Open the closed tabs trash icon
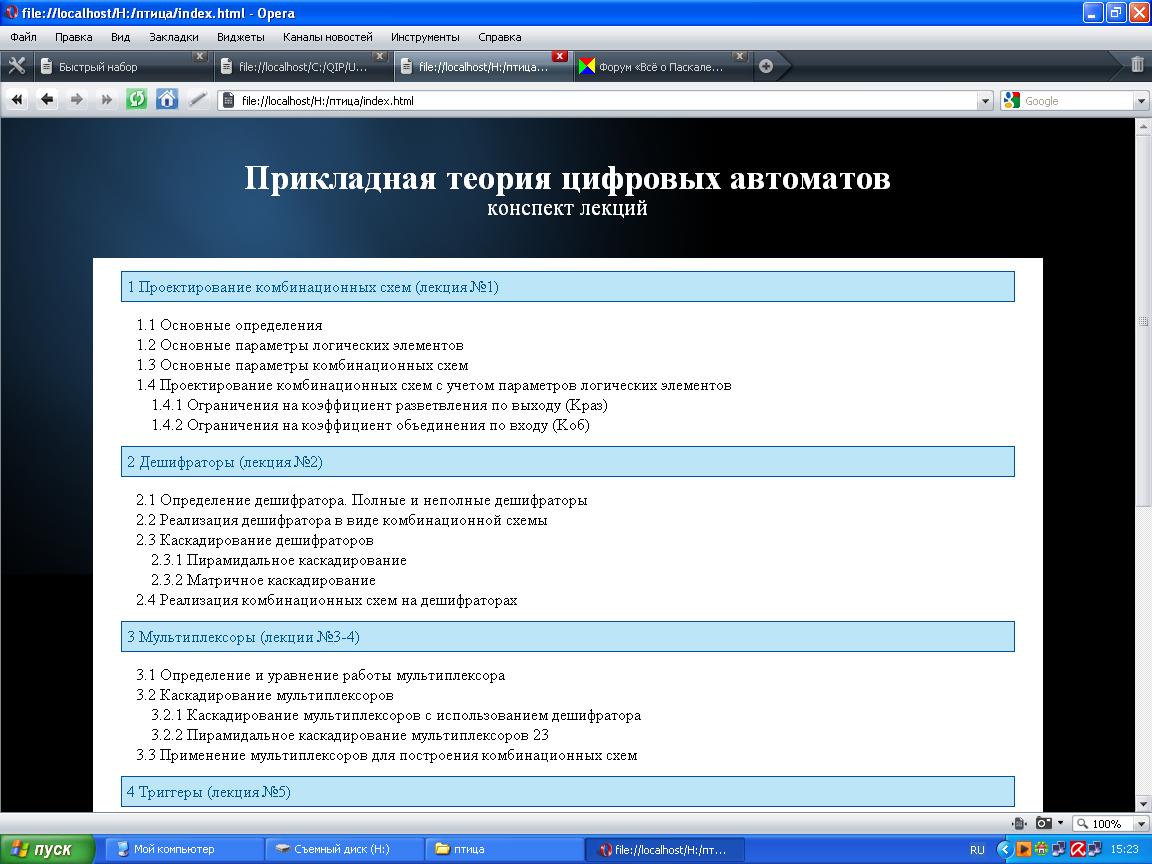Screen dimensions: 1152x864 [1137, 65]
